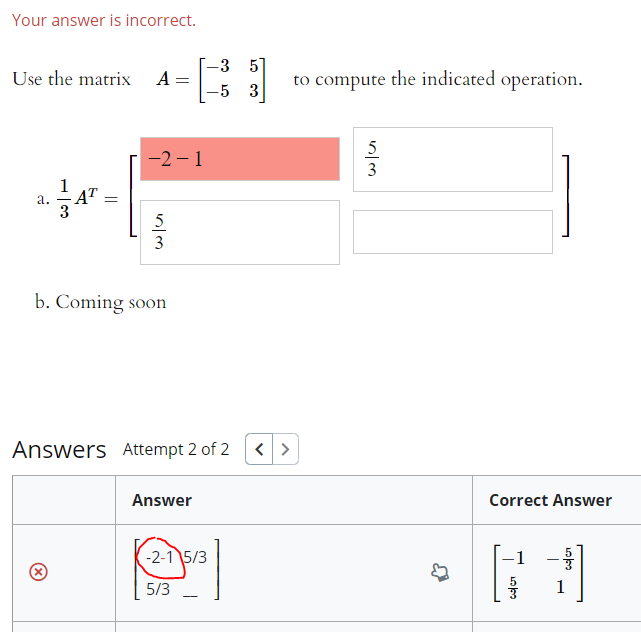Click the highlighted red -2-1 input box
Image resolution: width=641 pixels, height=632 pixels.
[x=240, y=159]
